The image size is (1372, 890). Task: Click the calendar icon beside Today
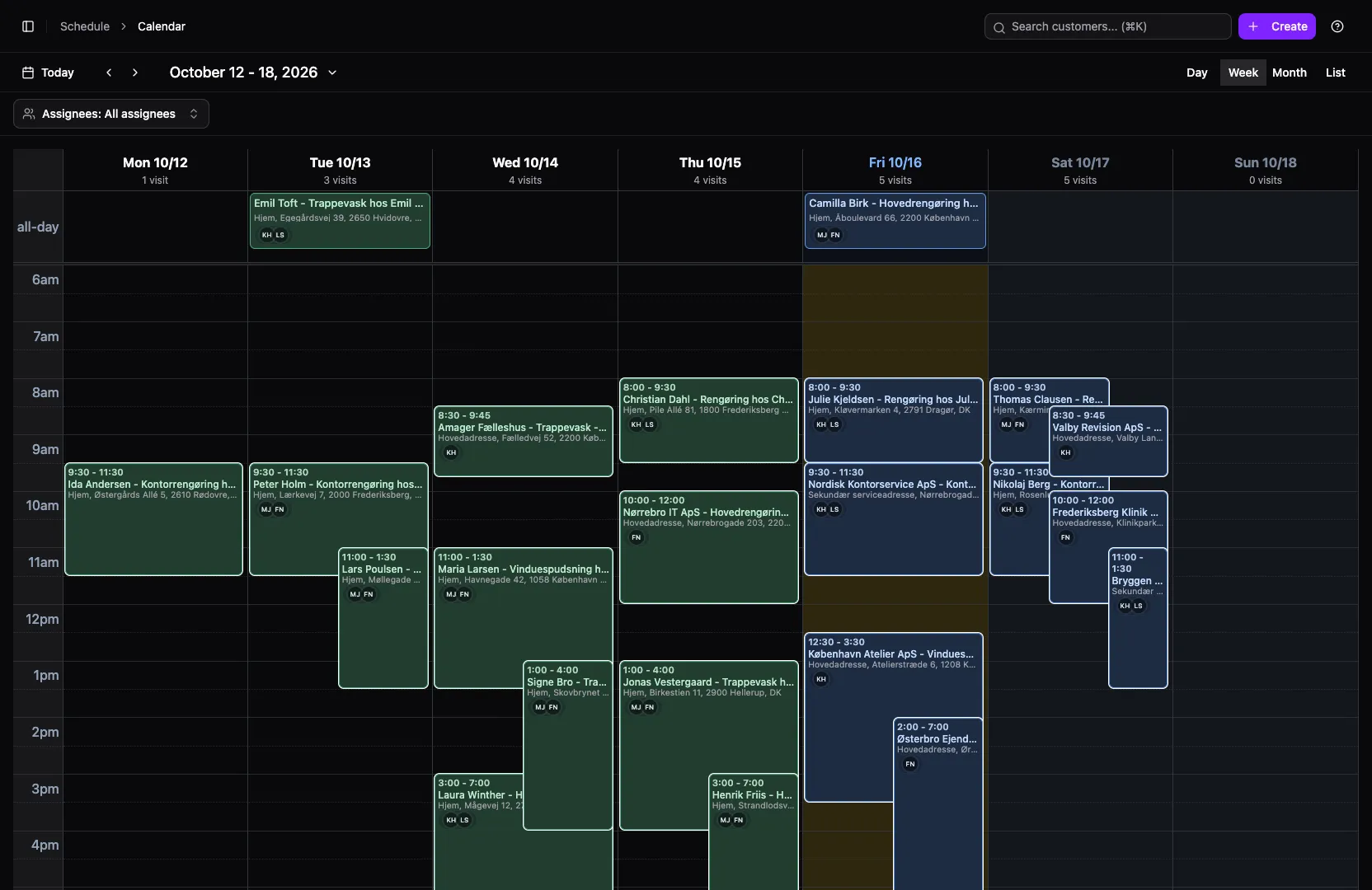point(28,73)
